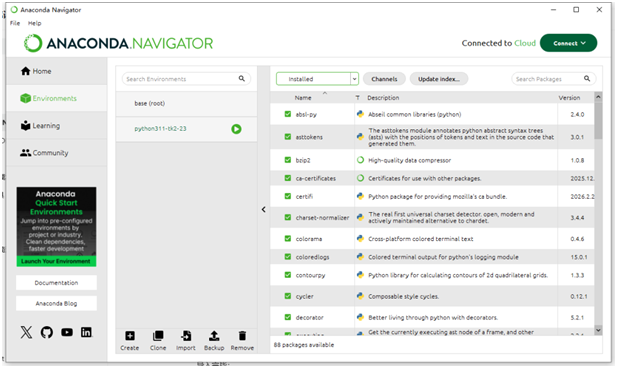617x368 pixels.
Task: Click the package list scrollbar down arrow
Action: [598, 330]
